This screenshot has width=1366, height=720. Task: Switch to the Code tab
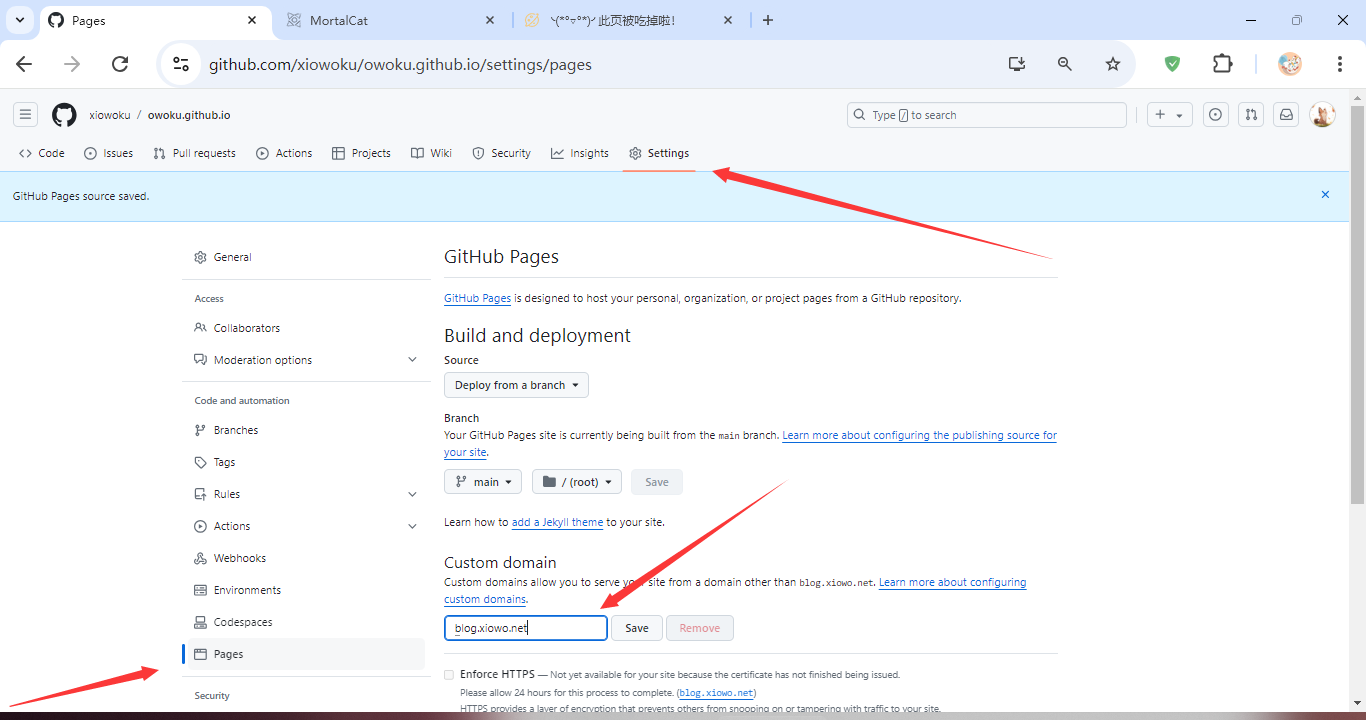pyautogui.click(x=42, y=153)
